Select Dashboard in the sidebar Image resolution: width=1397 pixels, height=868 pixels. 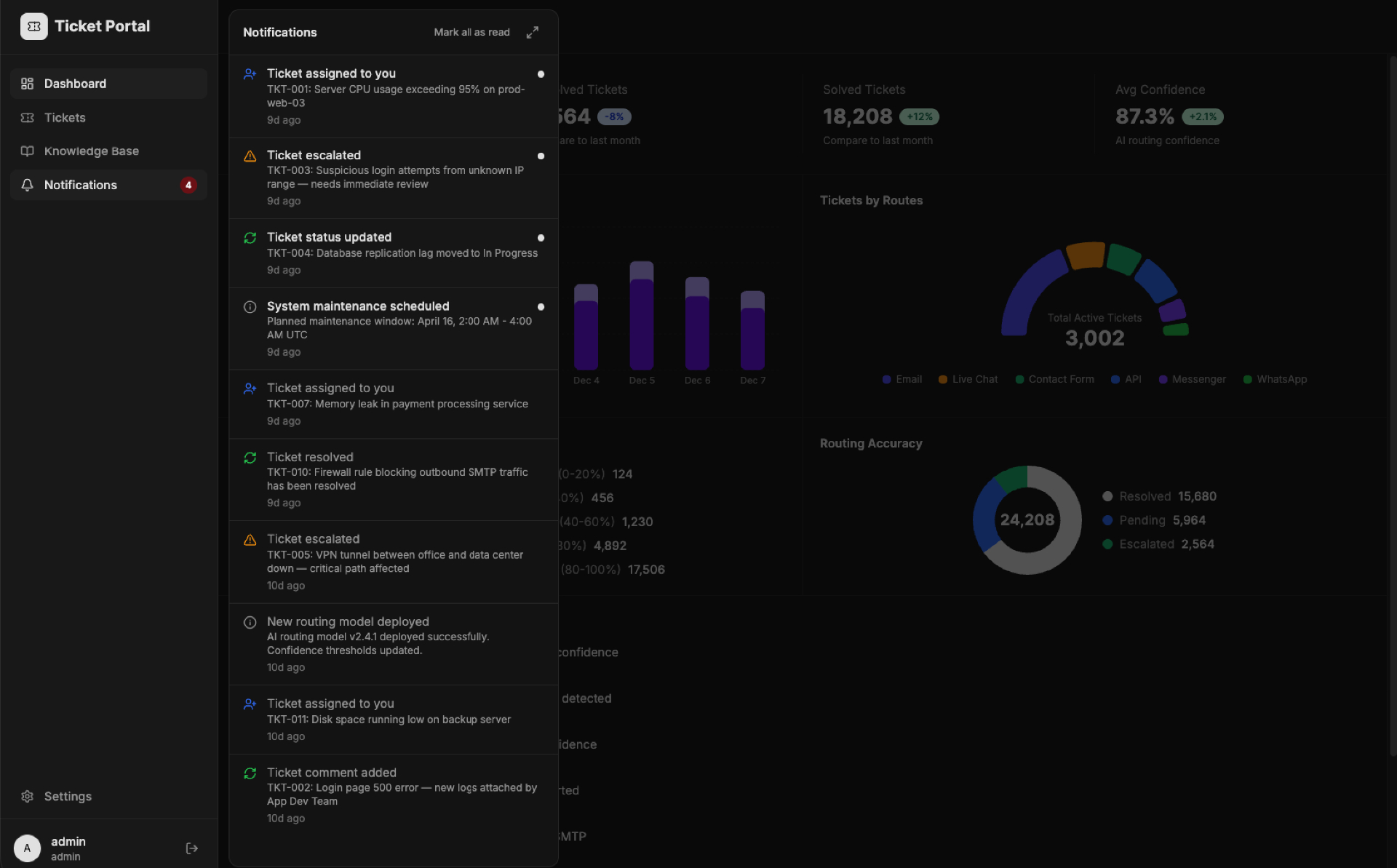coord(74,84)
